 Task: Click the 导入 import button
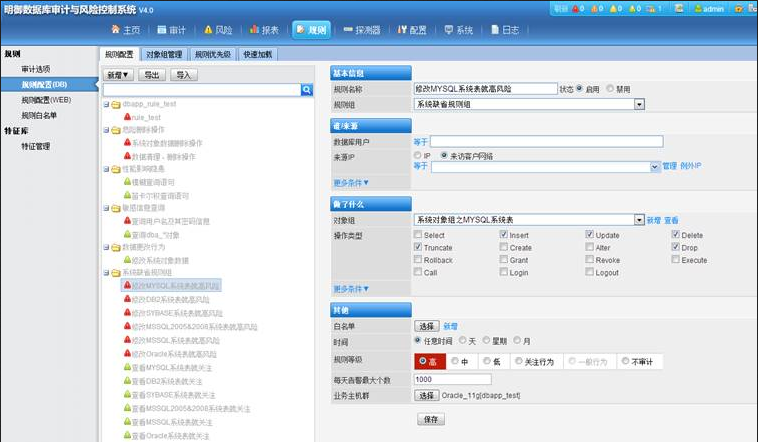[184, 75]
